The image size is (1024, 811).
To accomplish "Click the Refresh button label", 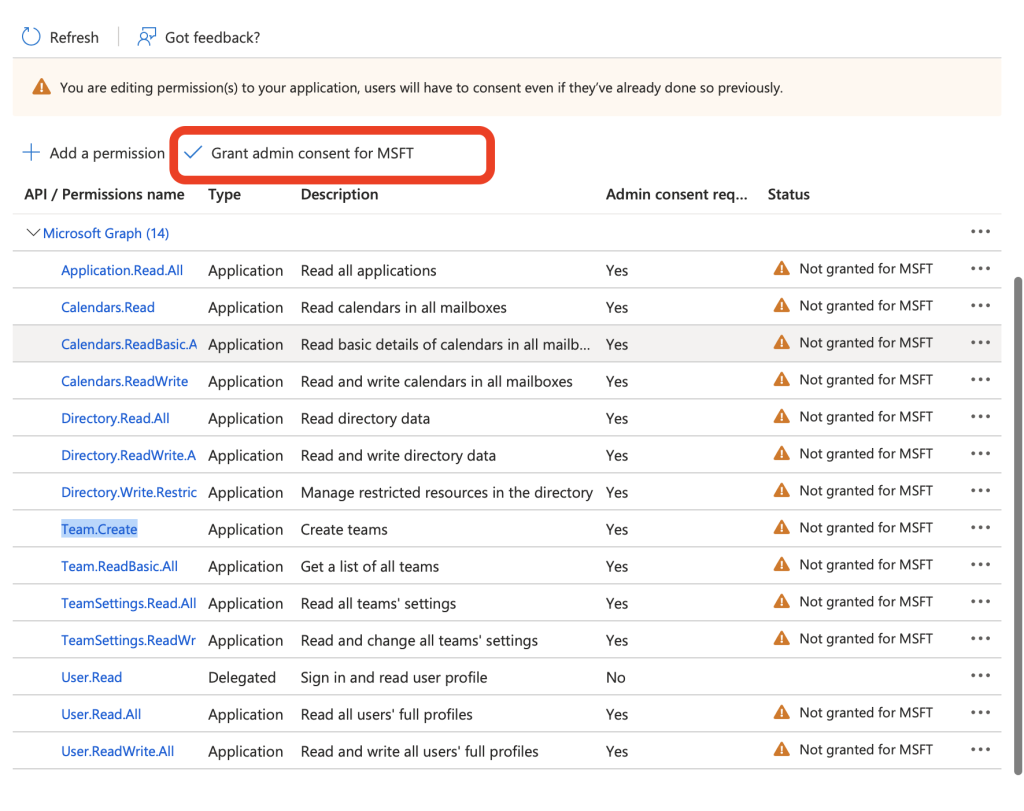I will [x=74, y=37].
